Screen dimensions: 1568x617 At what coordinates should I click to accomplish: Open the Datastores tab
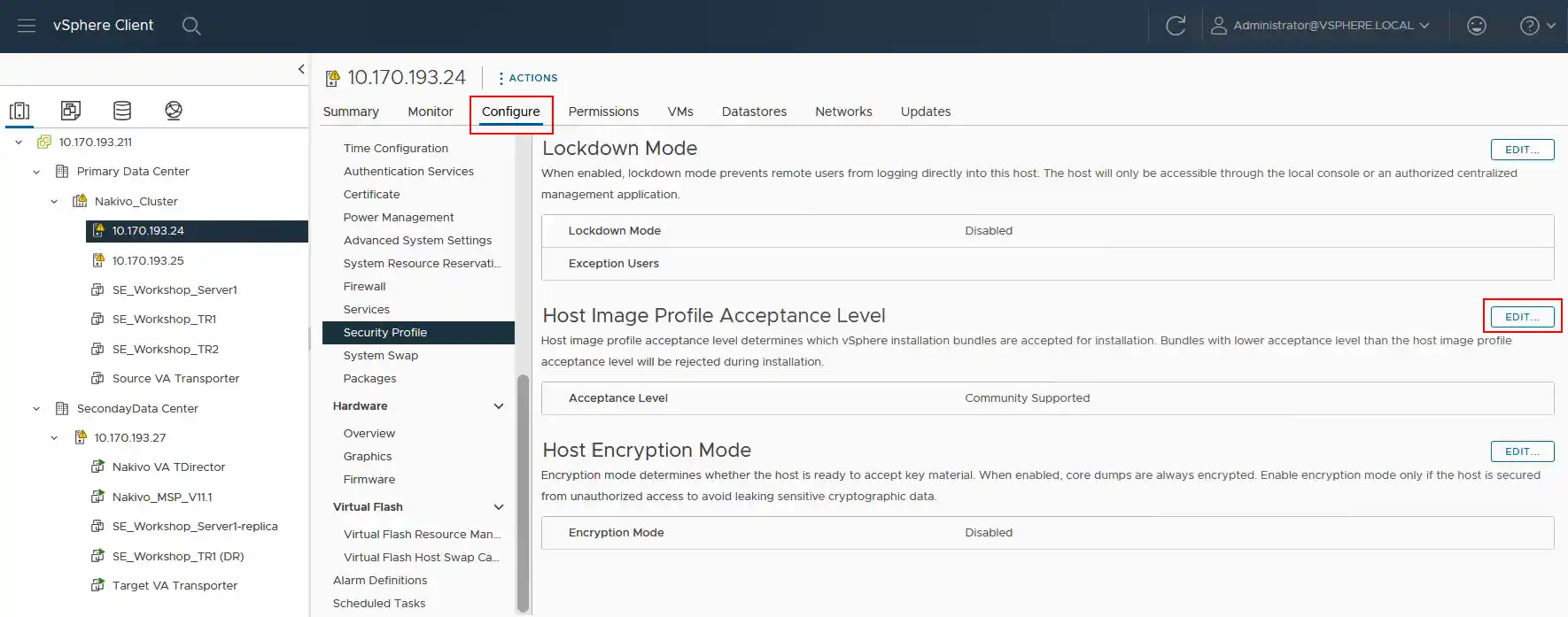pos(754,112)
